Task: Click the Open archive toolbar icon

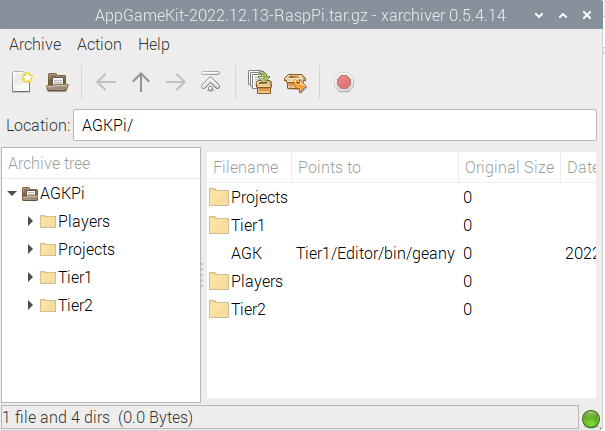Action: pyautogui.click(x=57, y=82)
